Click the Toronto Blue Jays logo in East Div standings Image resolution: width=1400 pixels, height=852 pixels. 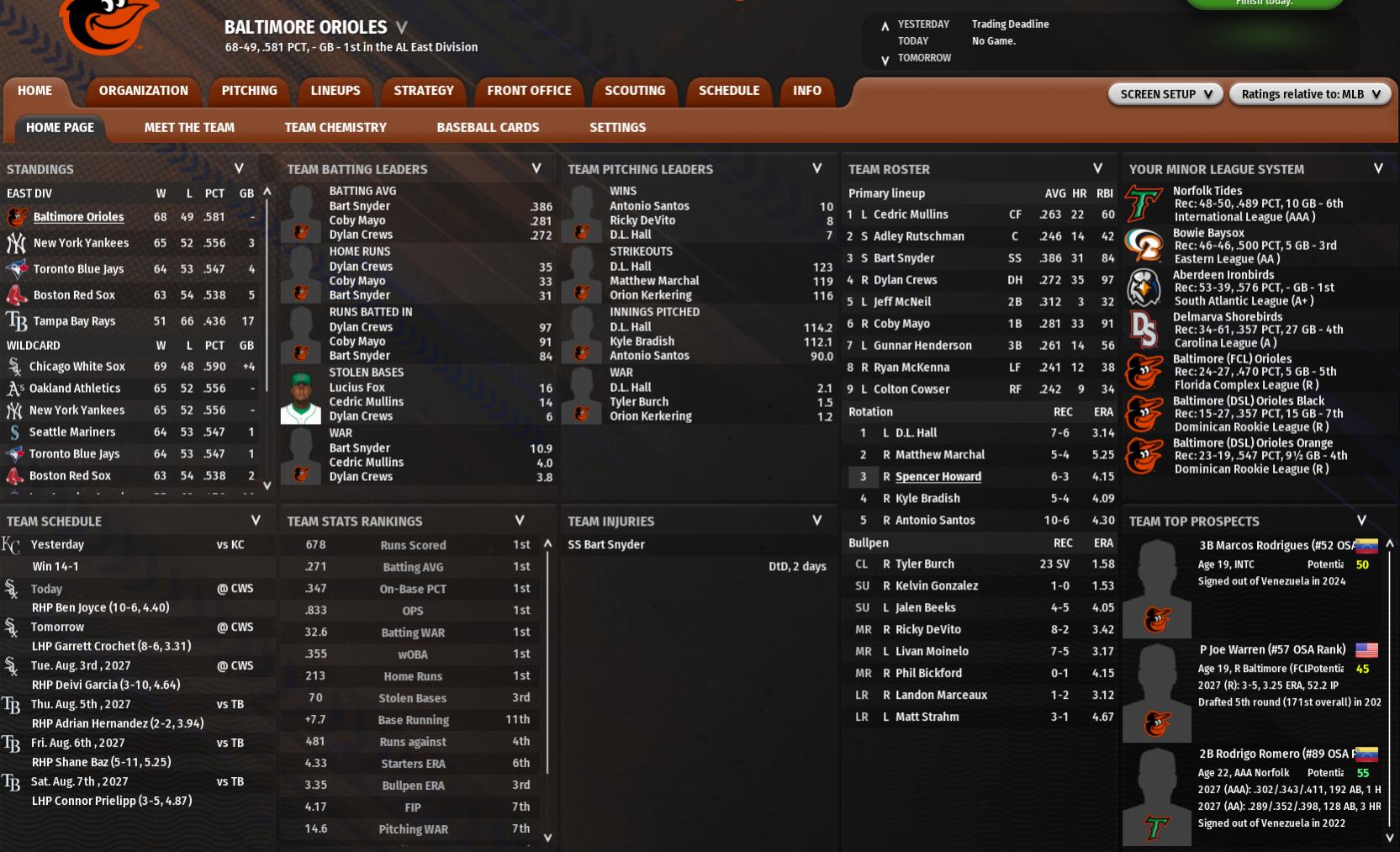pos(16,269)
